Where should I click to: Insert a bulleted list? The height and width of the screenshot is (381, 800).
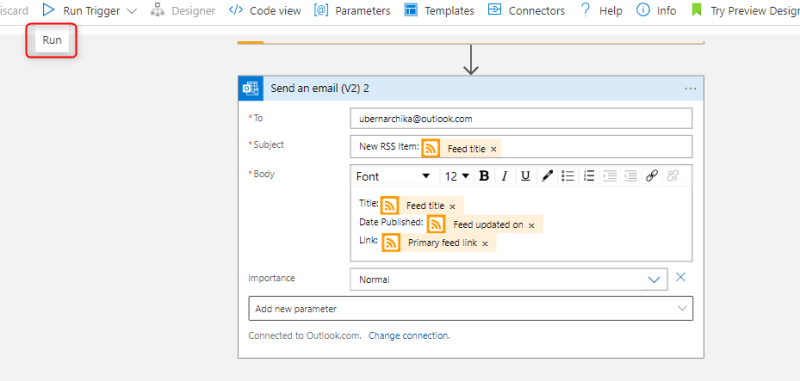[x=568, y=176]
